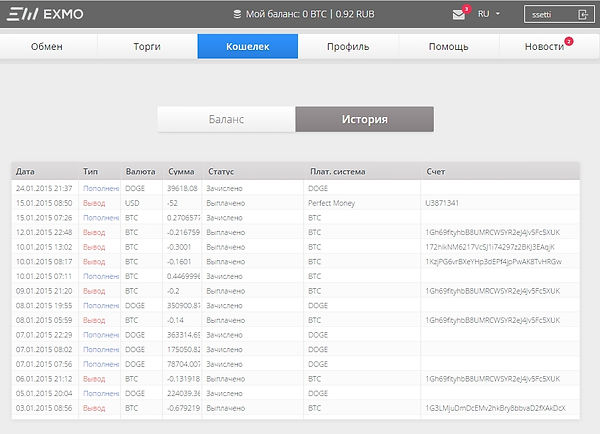Image resolution: width=600 pixels, height=434 pixels.
Task: Click Зачислено in the 08.01.2015 19:55 row
Action: pyautogui.click(x=224, y=305)
